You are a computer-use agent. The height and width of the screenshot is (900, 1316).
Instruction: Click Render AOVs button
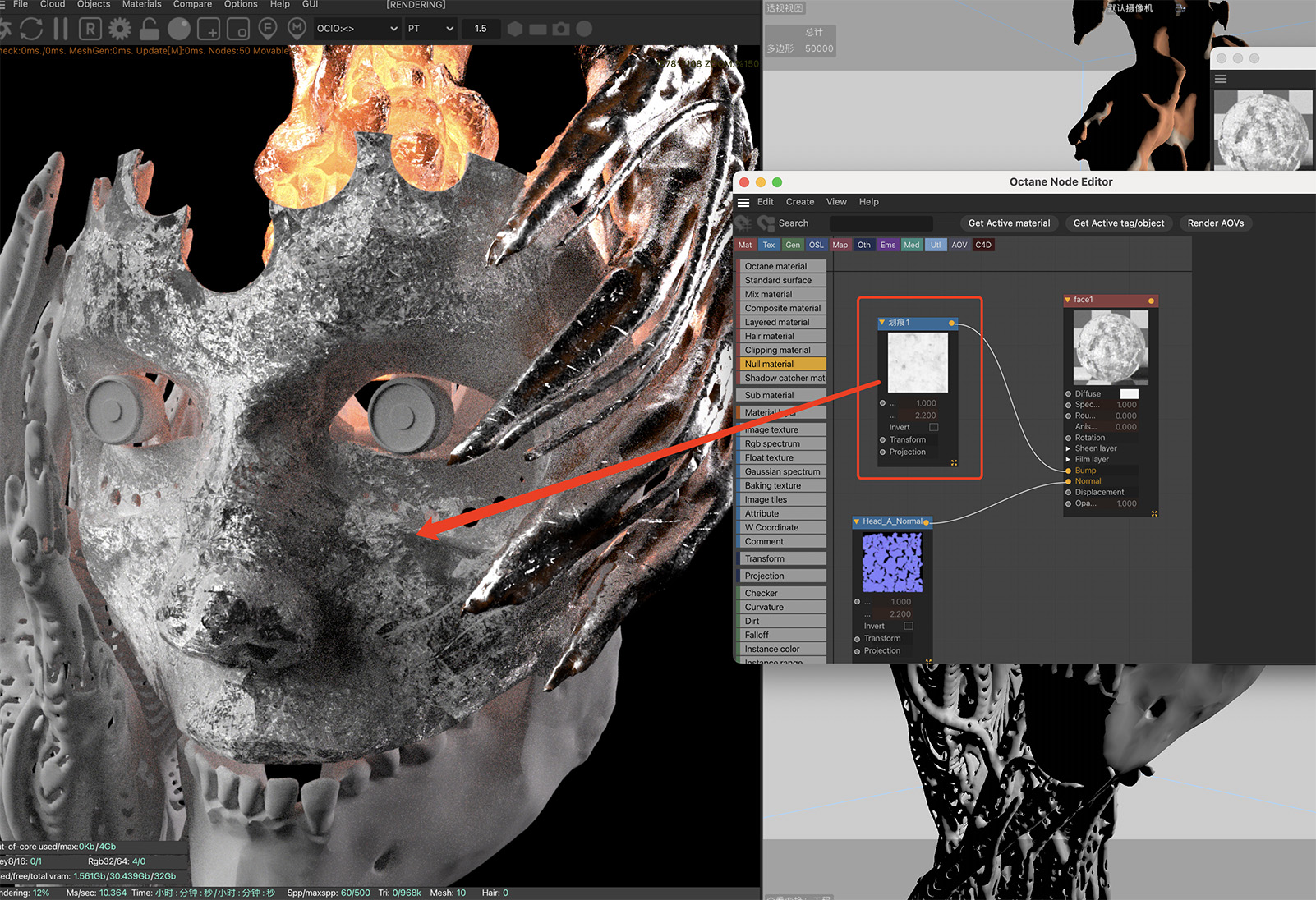pos(1216,223)
